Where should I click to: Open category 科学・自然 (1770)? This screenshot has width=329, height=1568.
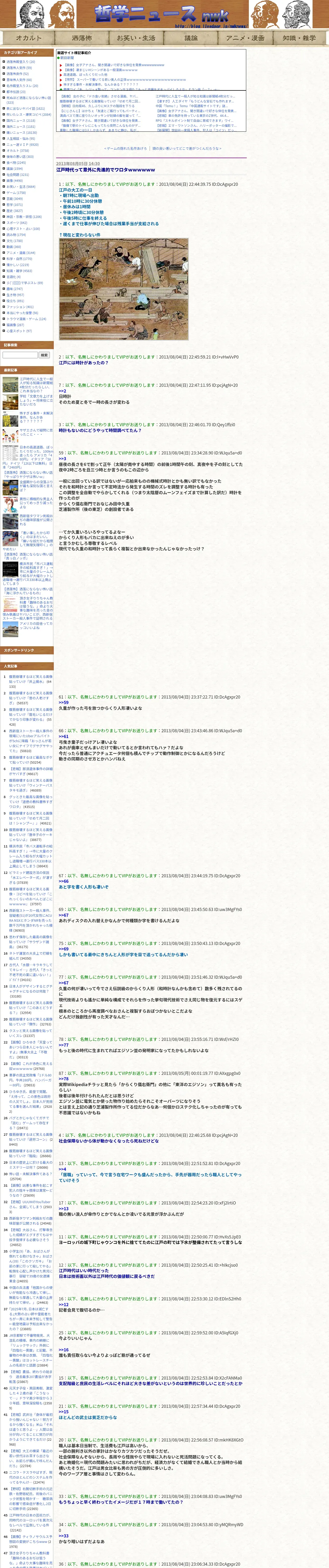(x=20, y=259)
